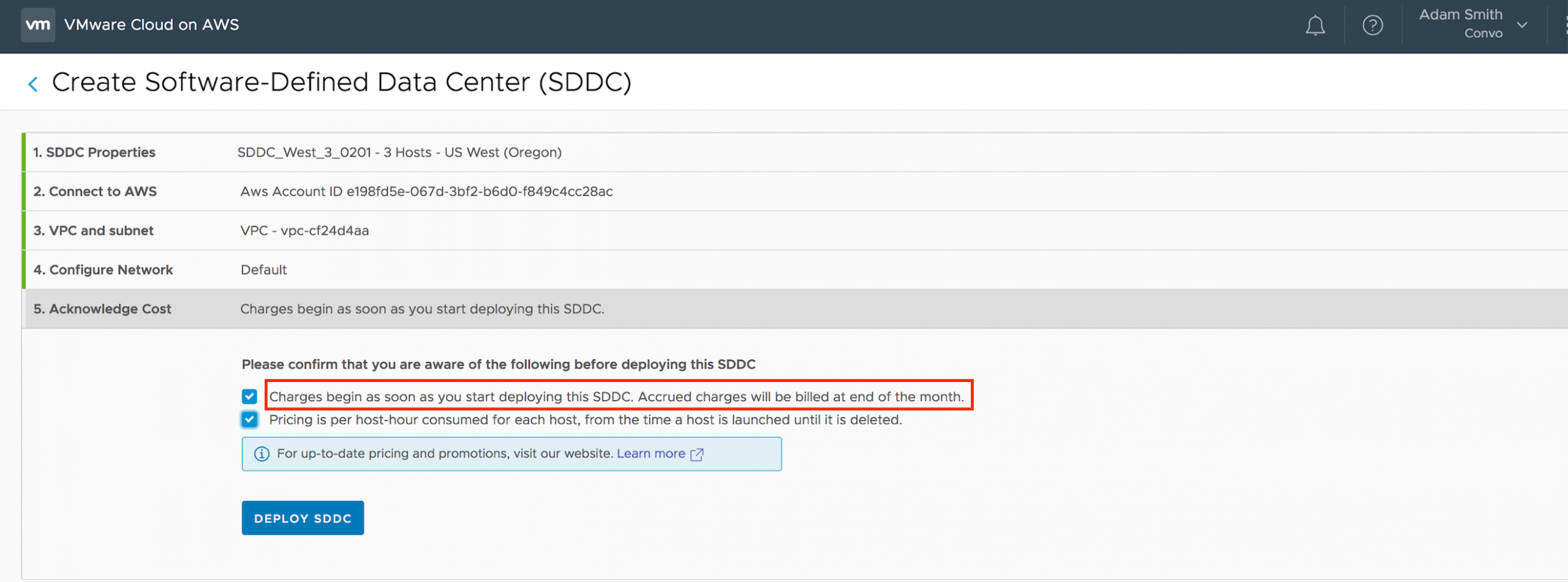The width and height of the screenshot is (1568, 582).
Task: Expand step 4 Configure Network
Action: [795, 270]
